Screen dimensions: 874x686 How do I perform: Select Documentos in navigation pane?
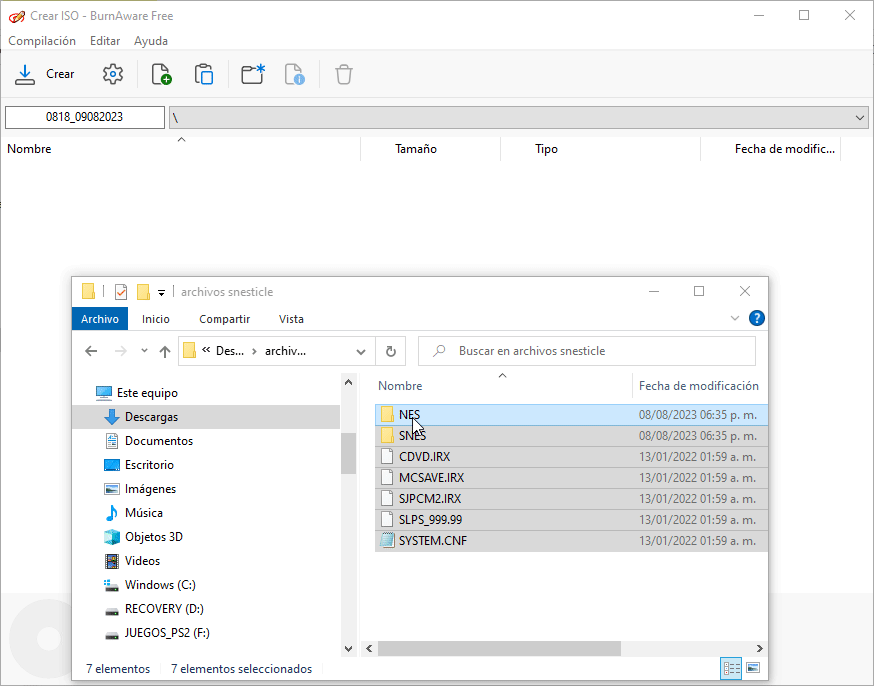(x=158, y=441)
